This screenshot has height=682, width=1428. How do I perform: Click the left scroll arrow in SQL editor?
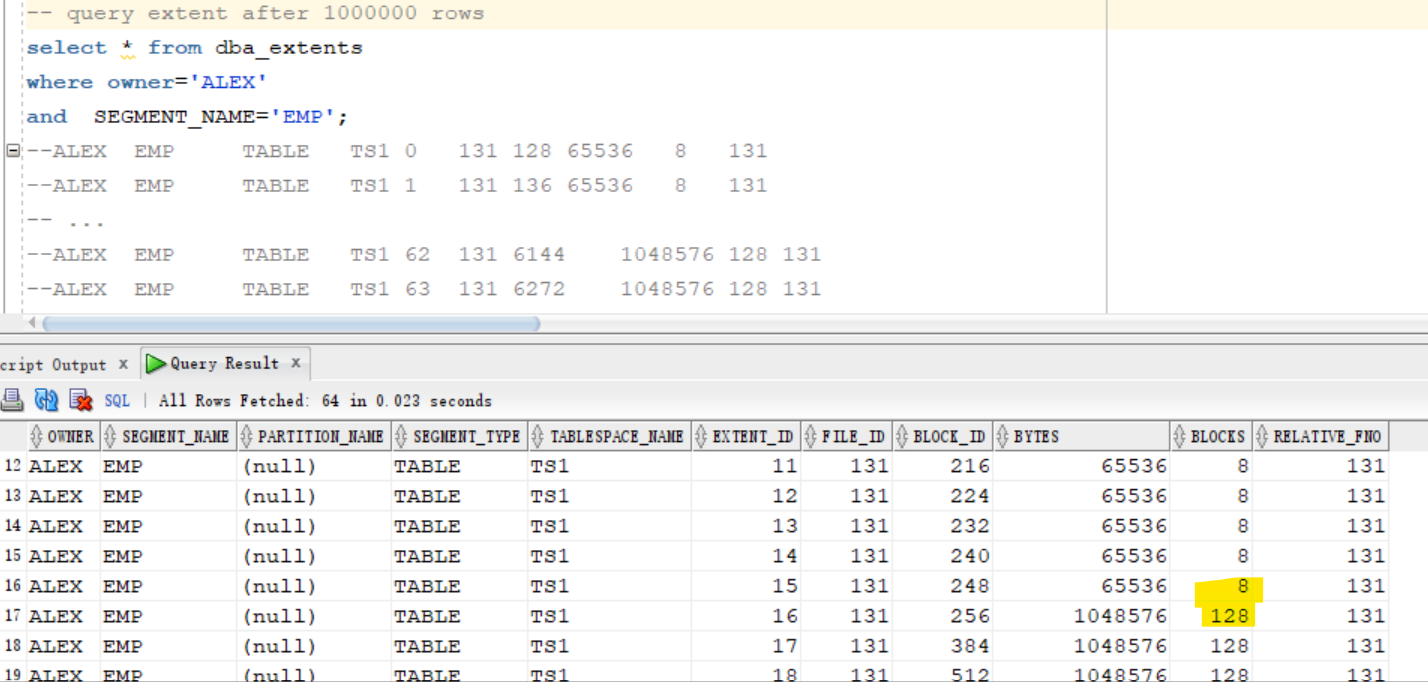point(32,324)
